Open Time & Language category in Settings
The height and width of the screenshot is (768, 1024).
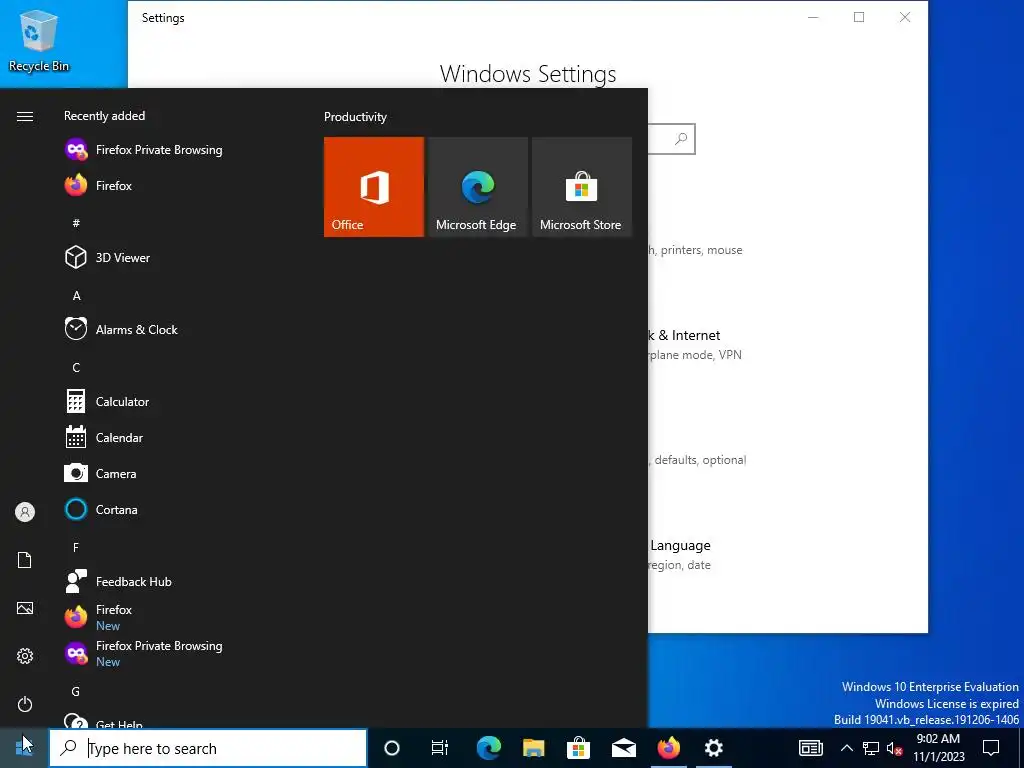(680, 554)
